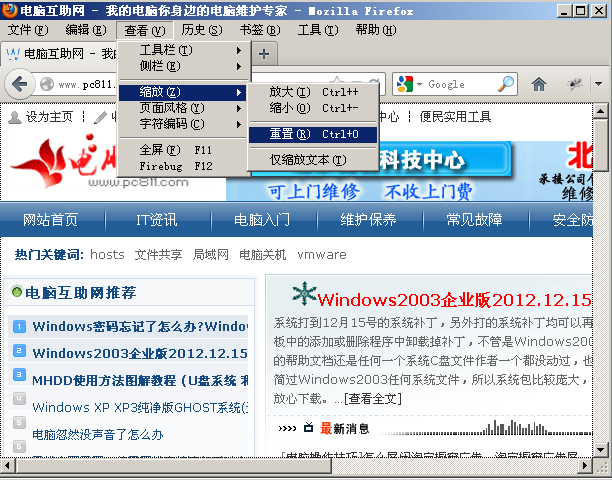The image size is (612, 480).
Task: Click the site globe icon in address bar
Action: 47,84
